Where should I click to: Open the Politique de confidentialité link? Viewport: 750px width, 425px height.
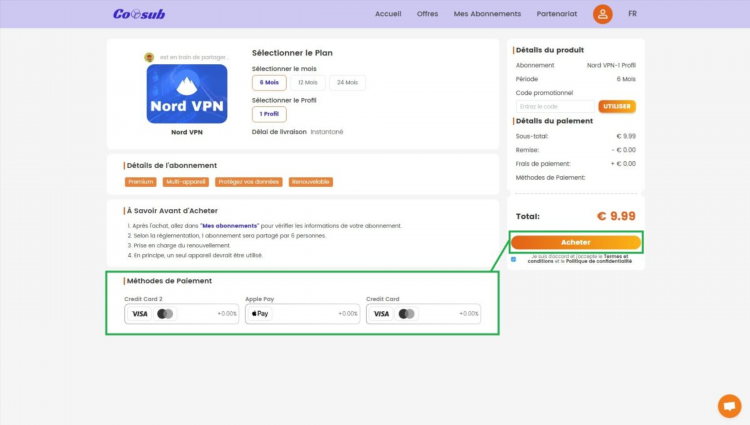click(598, 261)
